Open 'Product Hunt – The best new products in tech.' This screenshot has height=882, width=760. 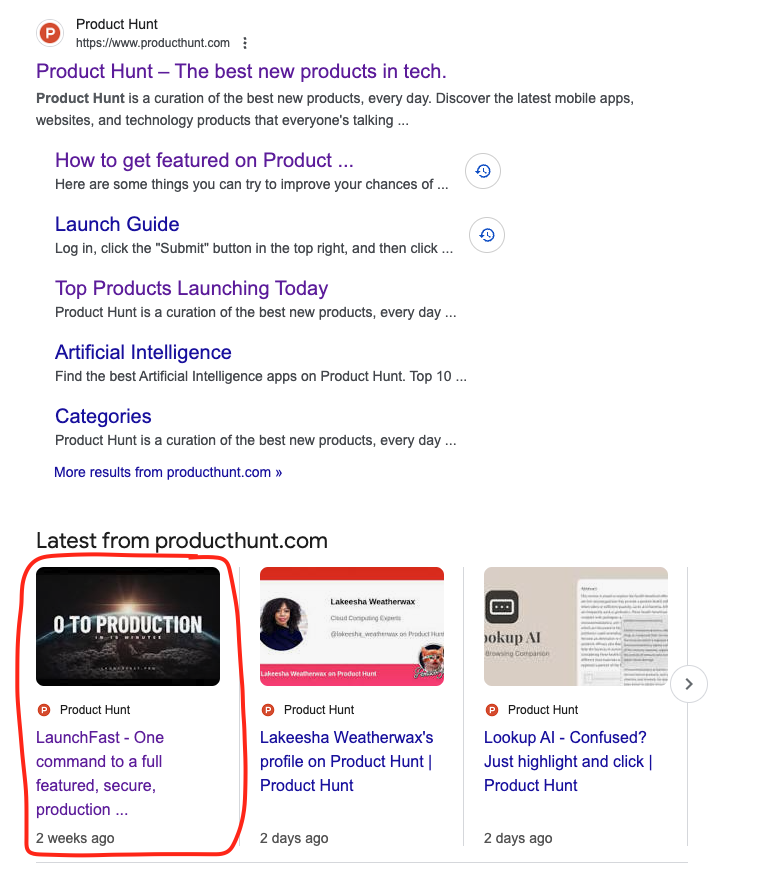click(x=241, y=71)
